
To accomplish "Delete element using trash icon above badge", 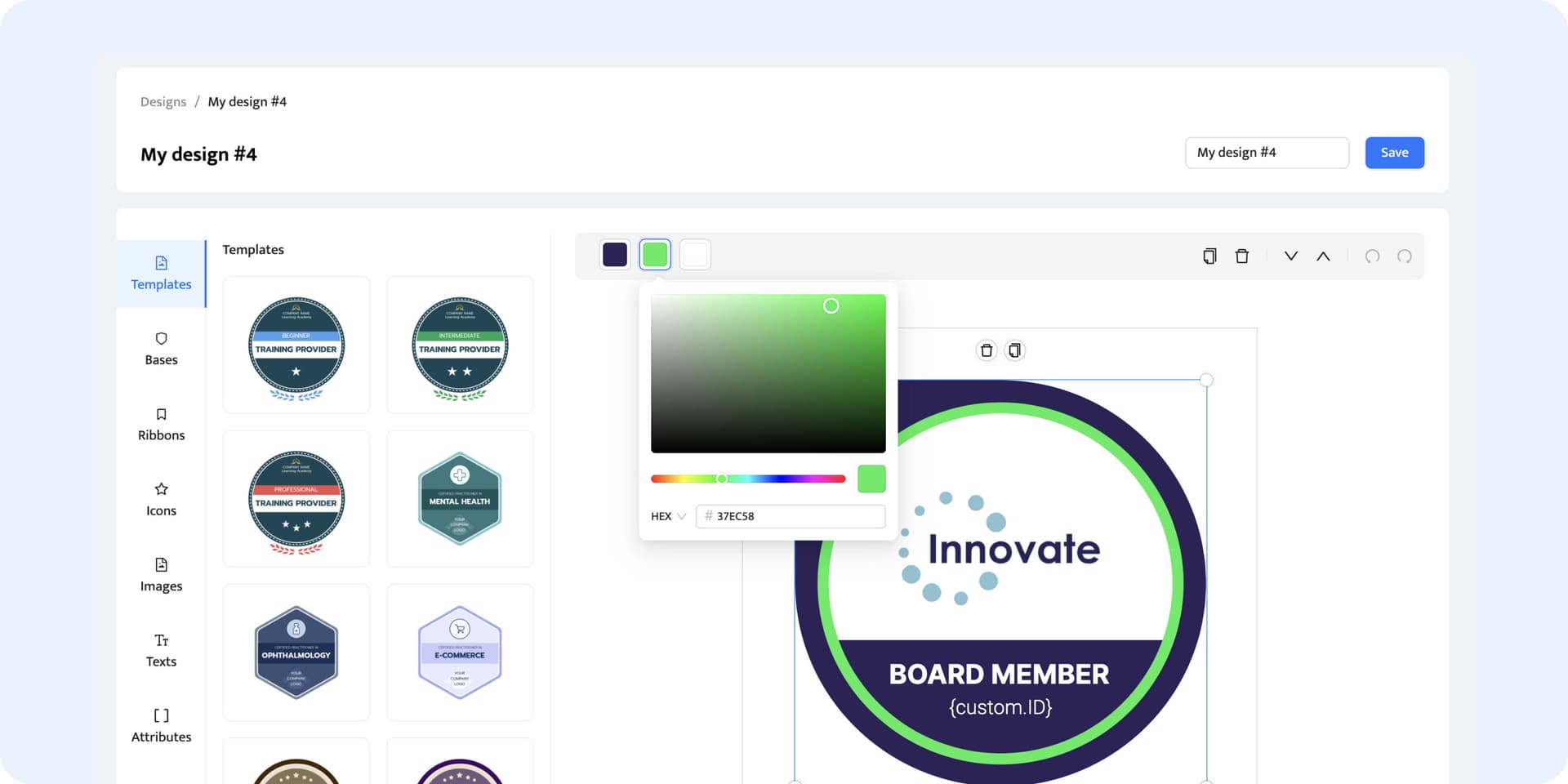I will (x=987, y=350).
